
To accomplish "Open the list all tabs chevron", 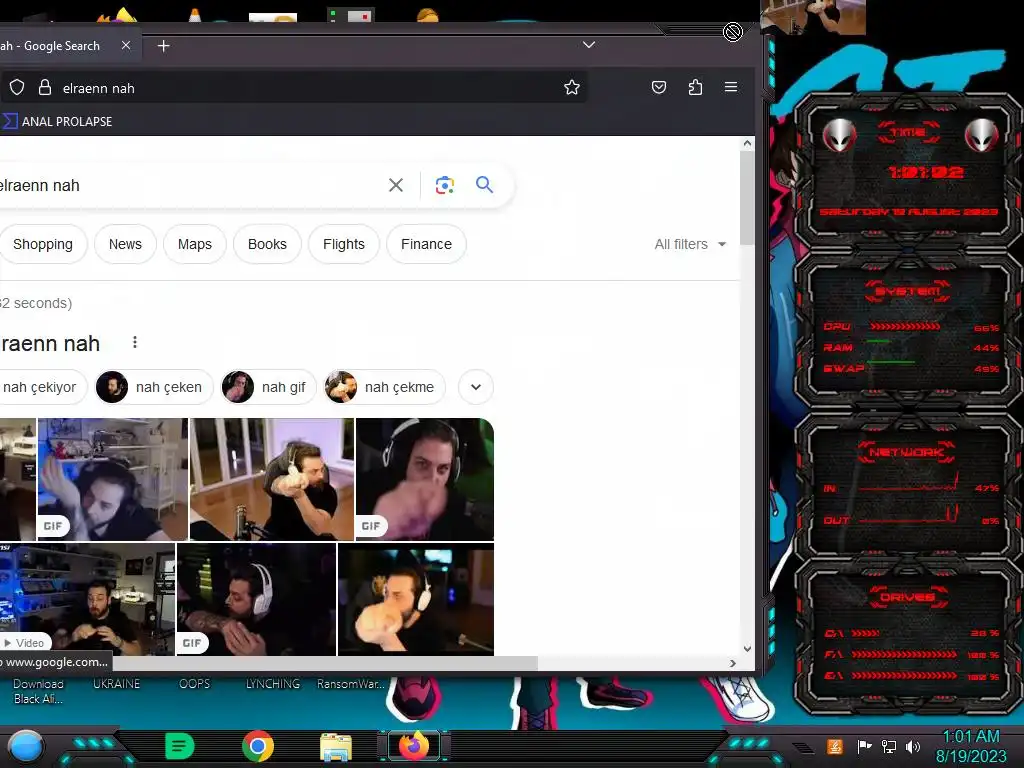I will pos(588,44).
